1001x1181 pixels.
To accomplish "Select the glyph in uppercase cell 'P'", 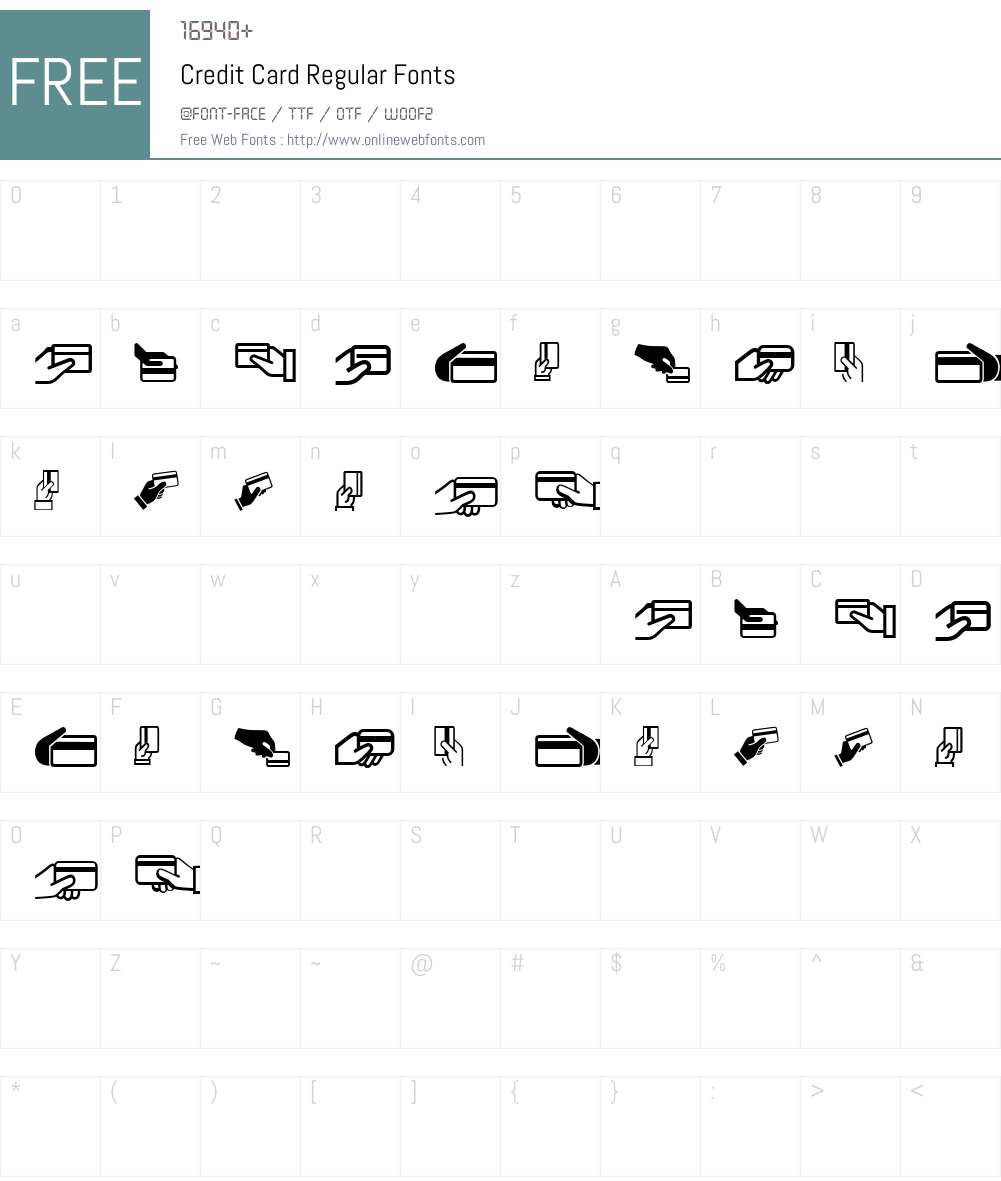I will 167,874.
